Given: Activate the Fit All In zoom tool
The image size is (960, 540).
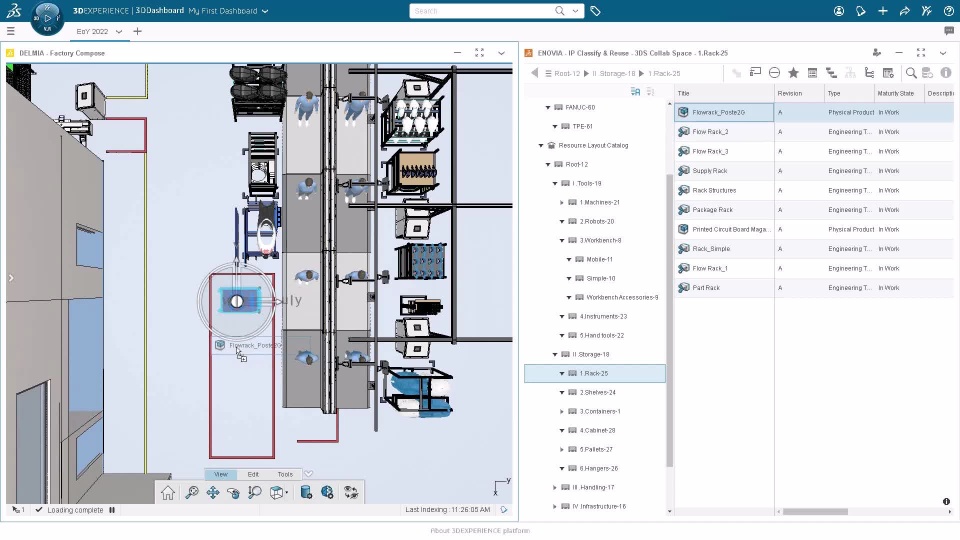Looking at the screenshot, I should click(192, 493).
